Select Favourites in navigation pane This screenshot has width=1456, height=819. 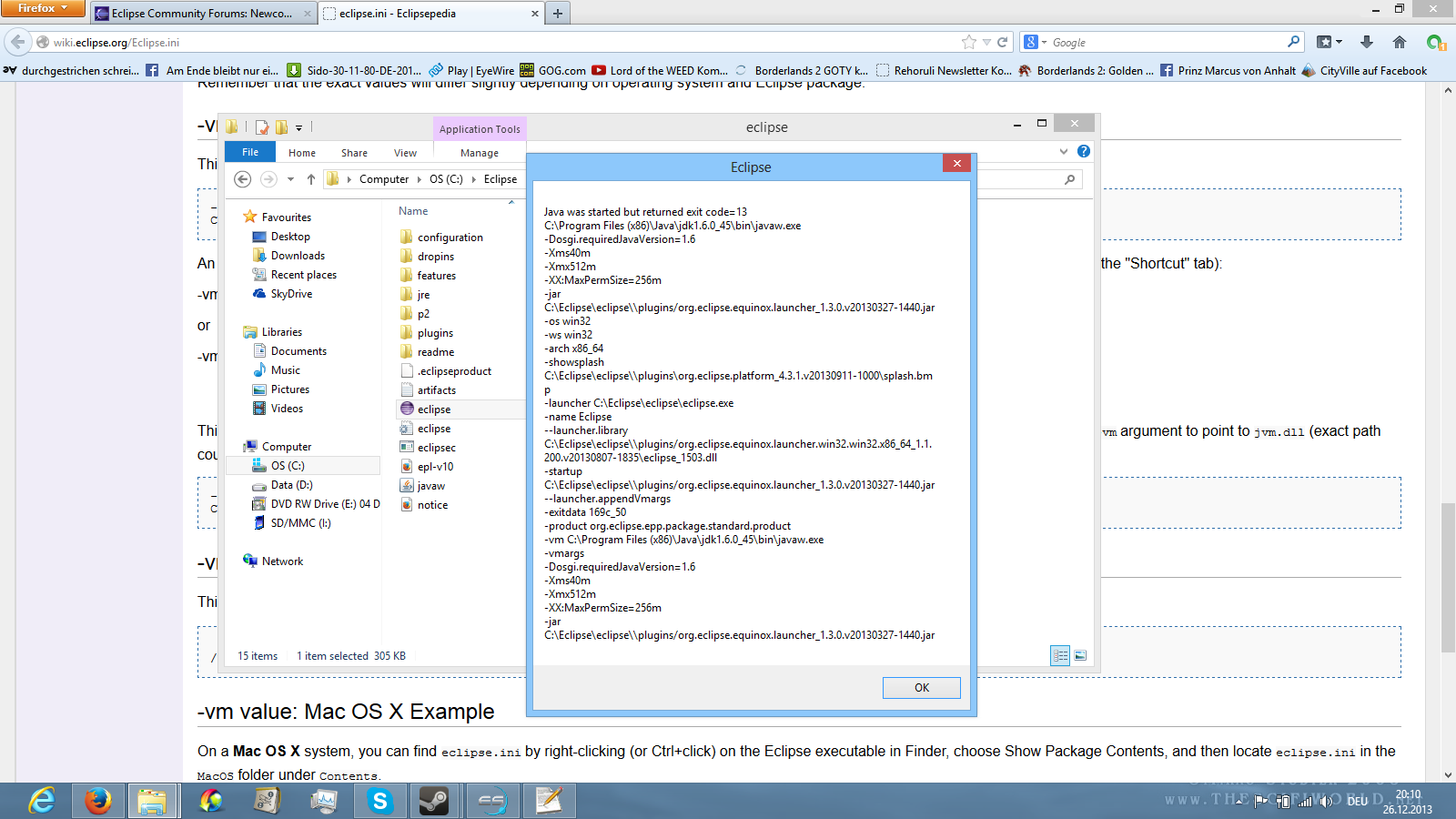pyautogui.click(x=277, y=217)
